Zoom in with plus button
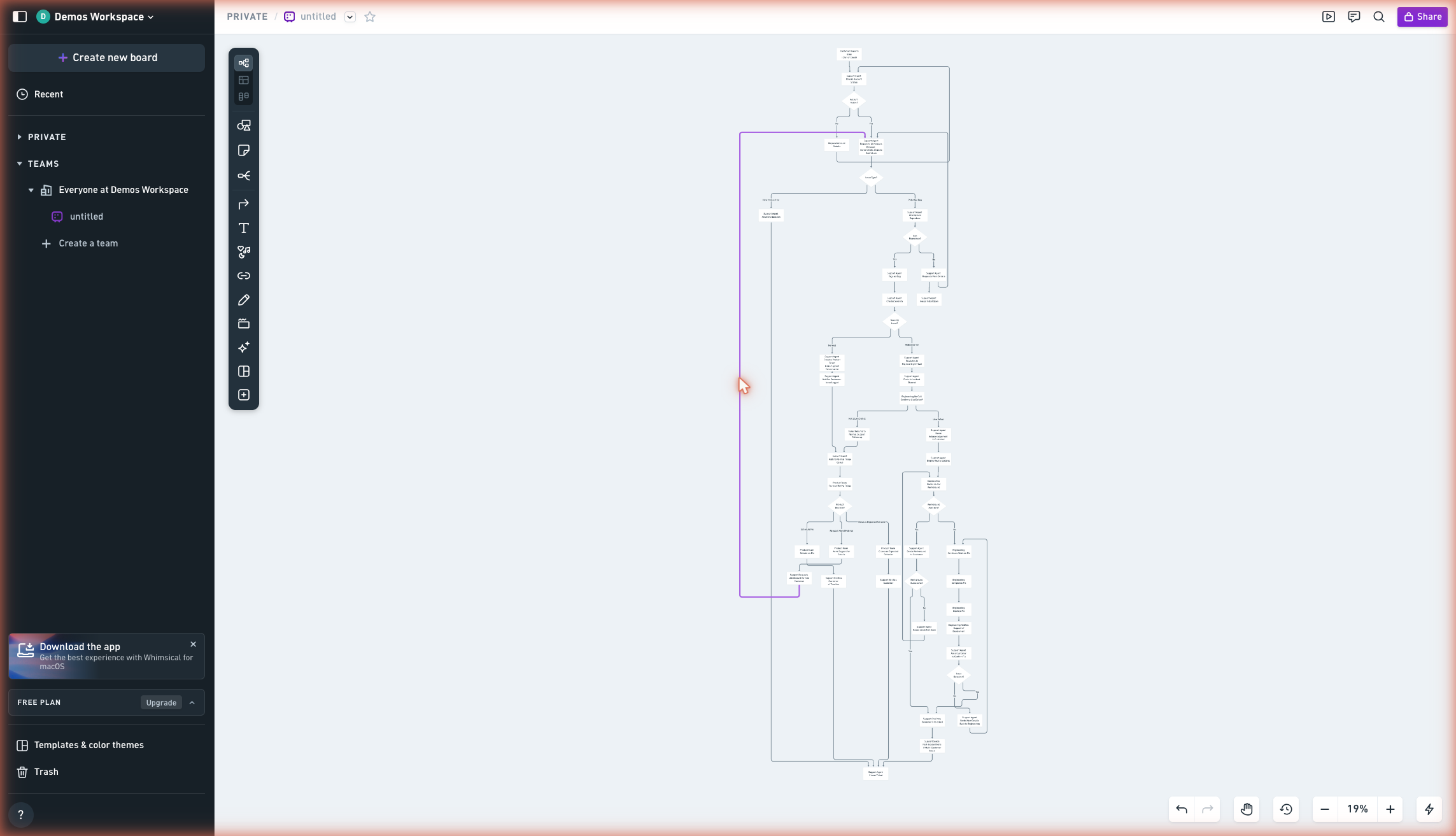This screenshot has height=836, width=1456. [1390, 809]
